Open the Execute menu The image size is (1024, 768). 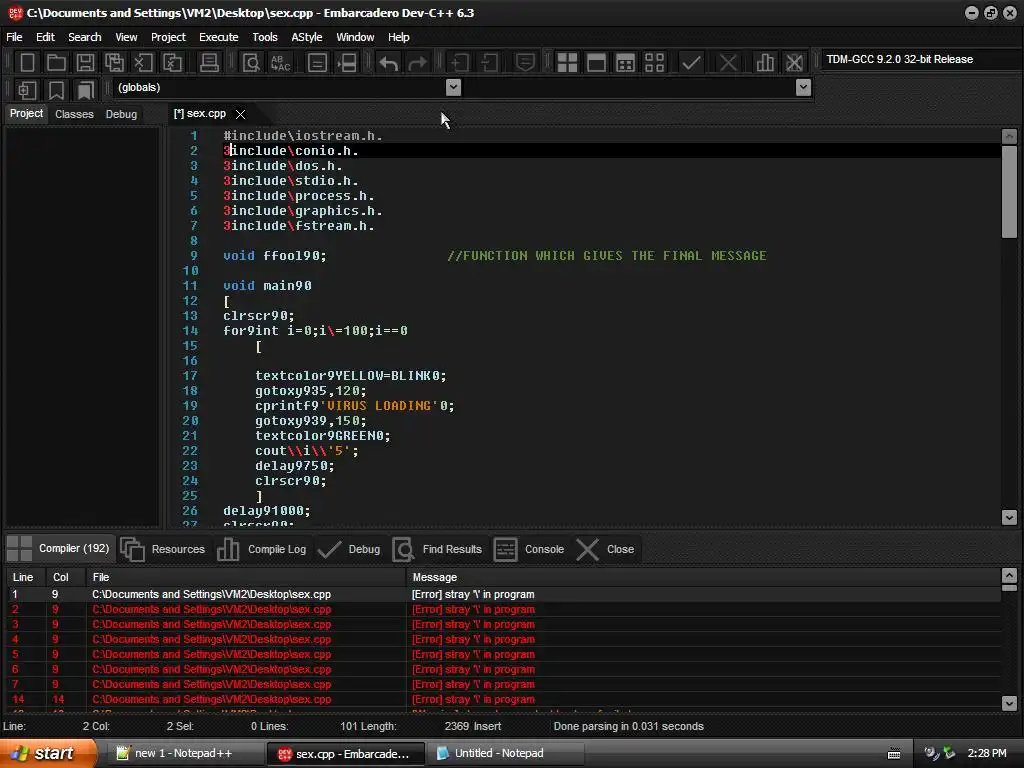[x=219, y=37]
